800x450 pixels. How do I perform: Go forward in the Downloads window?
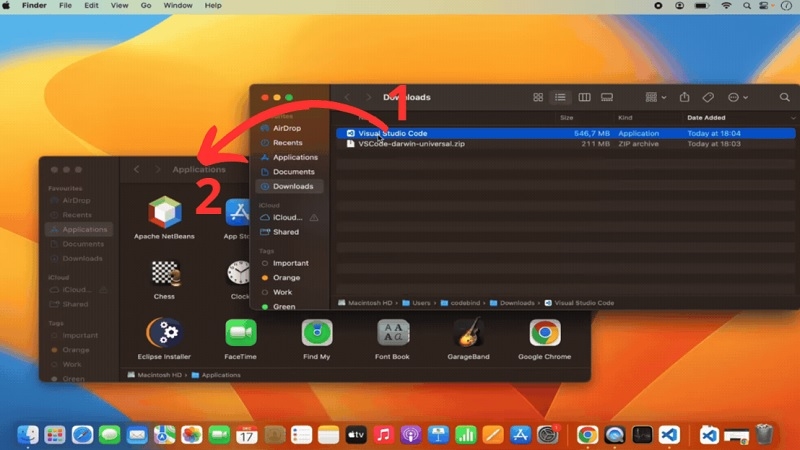coord(368,97)
